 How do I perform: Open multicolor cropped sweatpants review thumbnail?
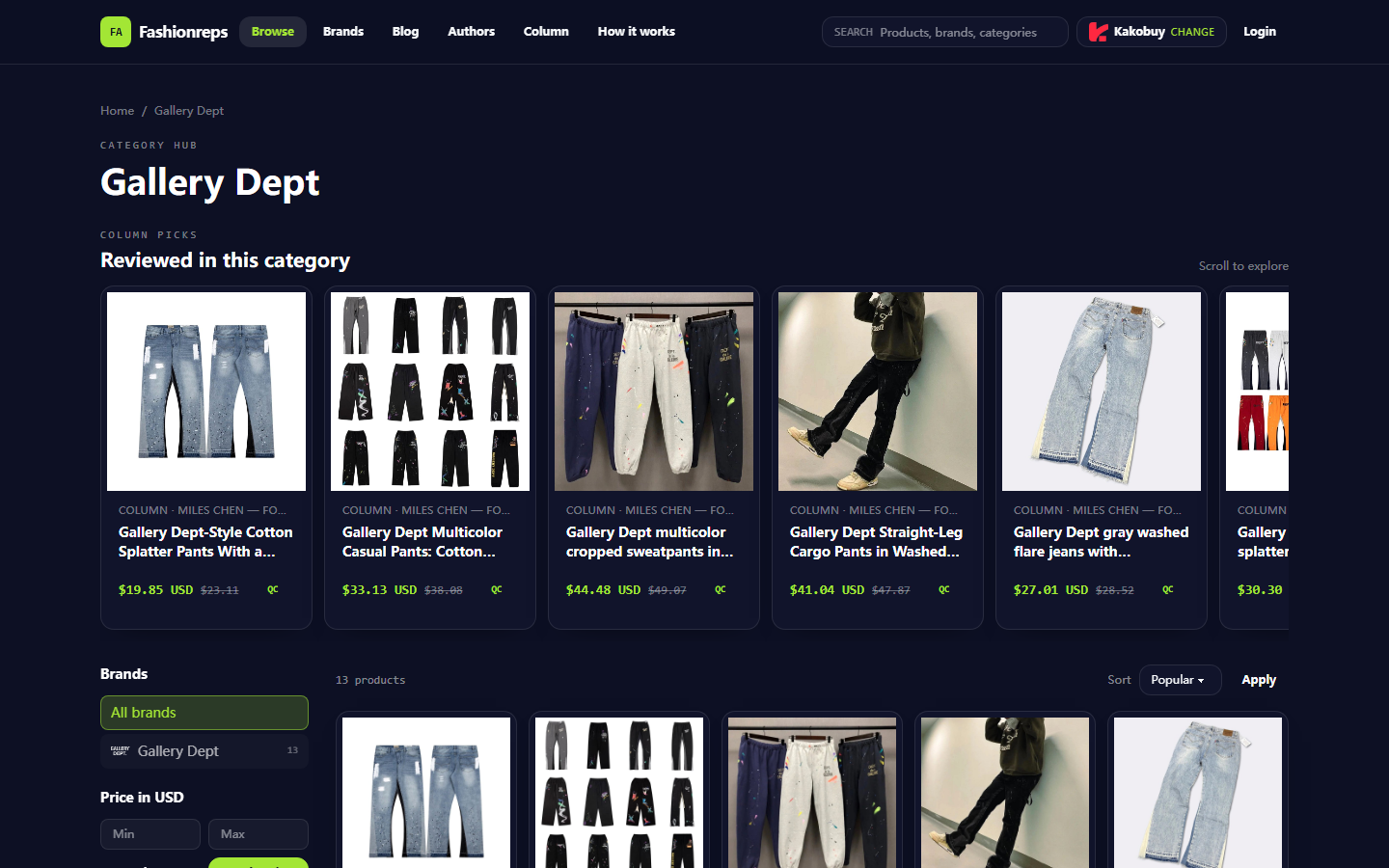pyautogui.click(x=654, y=392)
